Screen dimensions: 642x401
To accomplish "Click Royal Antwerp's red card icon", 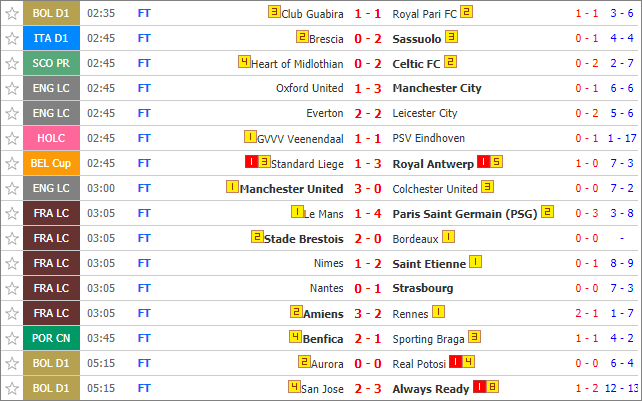I will tap(484, 162).
